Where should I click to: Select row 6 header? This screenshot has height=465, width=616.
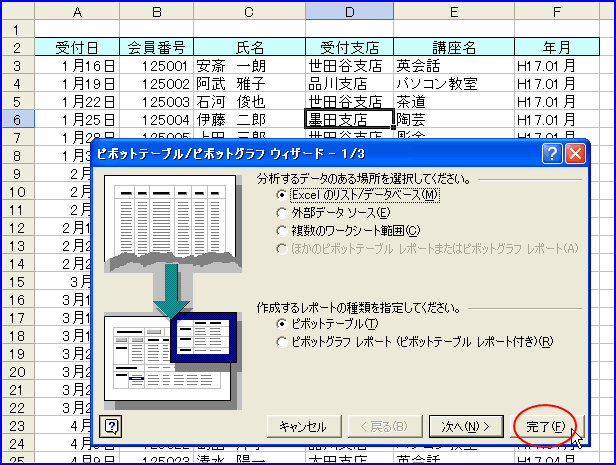[x=18, y=119]
